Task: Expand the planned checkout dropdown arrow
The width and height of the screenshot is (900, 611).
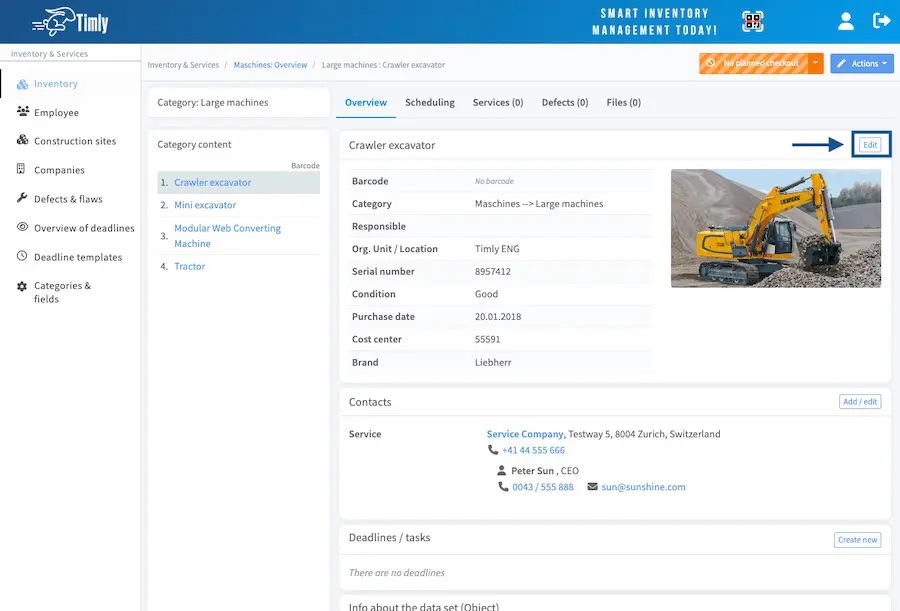Action: (815, 64)
